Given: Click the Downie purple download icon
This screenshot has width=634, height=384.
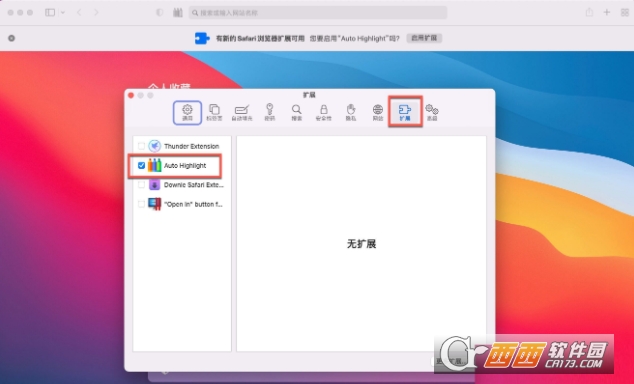Looking at the screenshot, I should [154, 185].
